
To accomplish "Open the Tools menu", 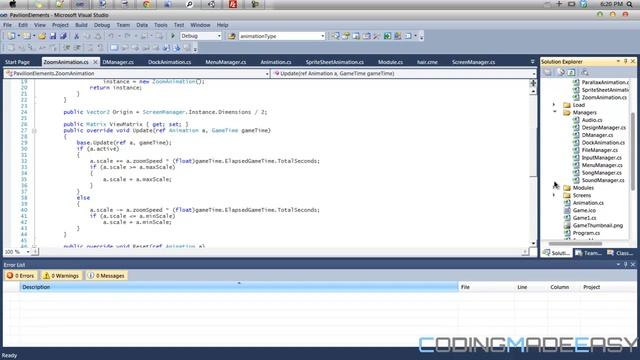I will click(x=161, y=25).
